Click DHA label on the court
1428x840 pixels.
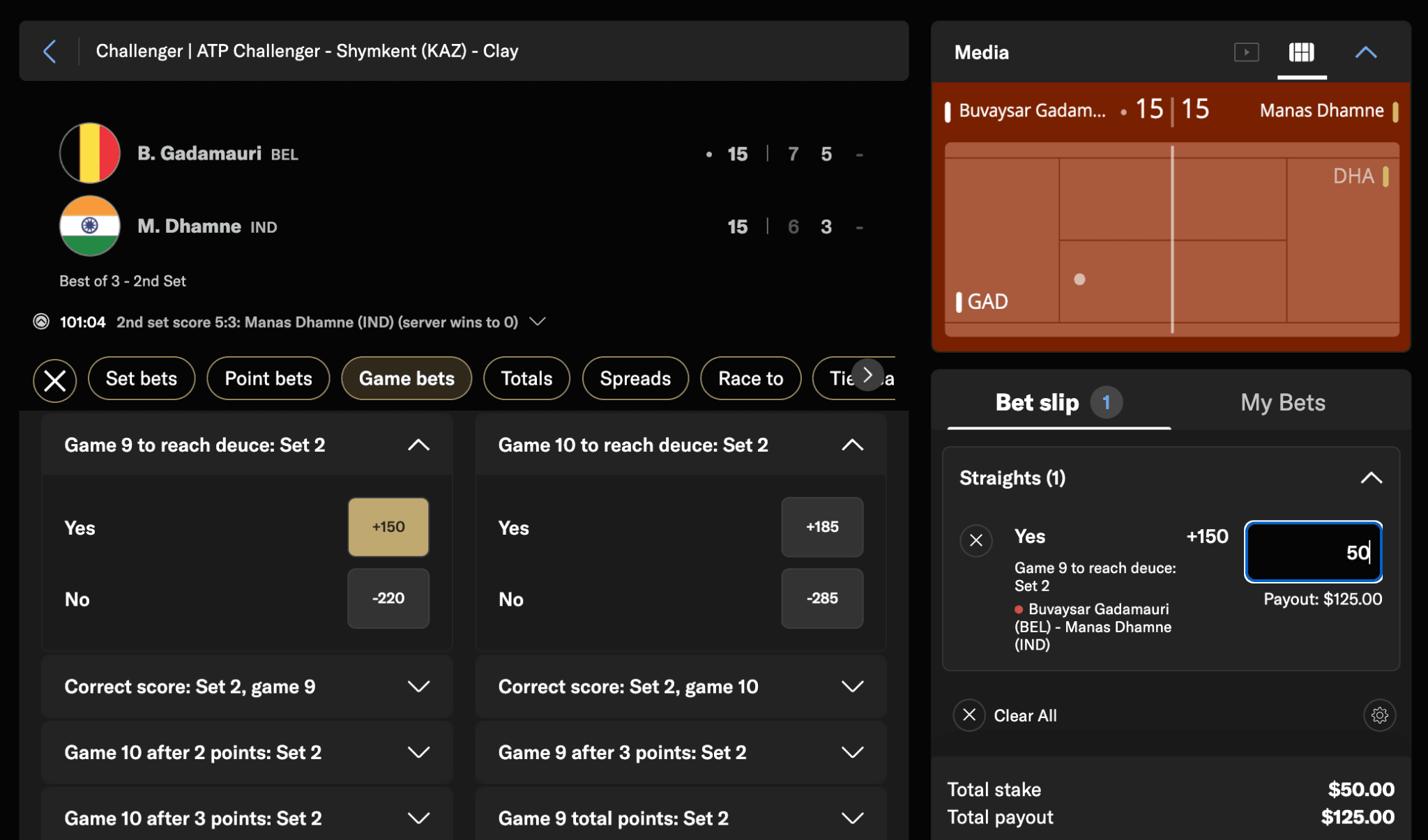(1353, 176)
